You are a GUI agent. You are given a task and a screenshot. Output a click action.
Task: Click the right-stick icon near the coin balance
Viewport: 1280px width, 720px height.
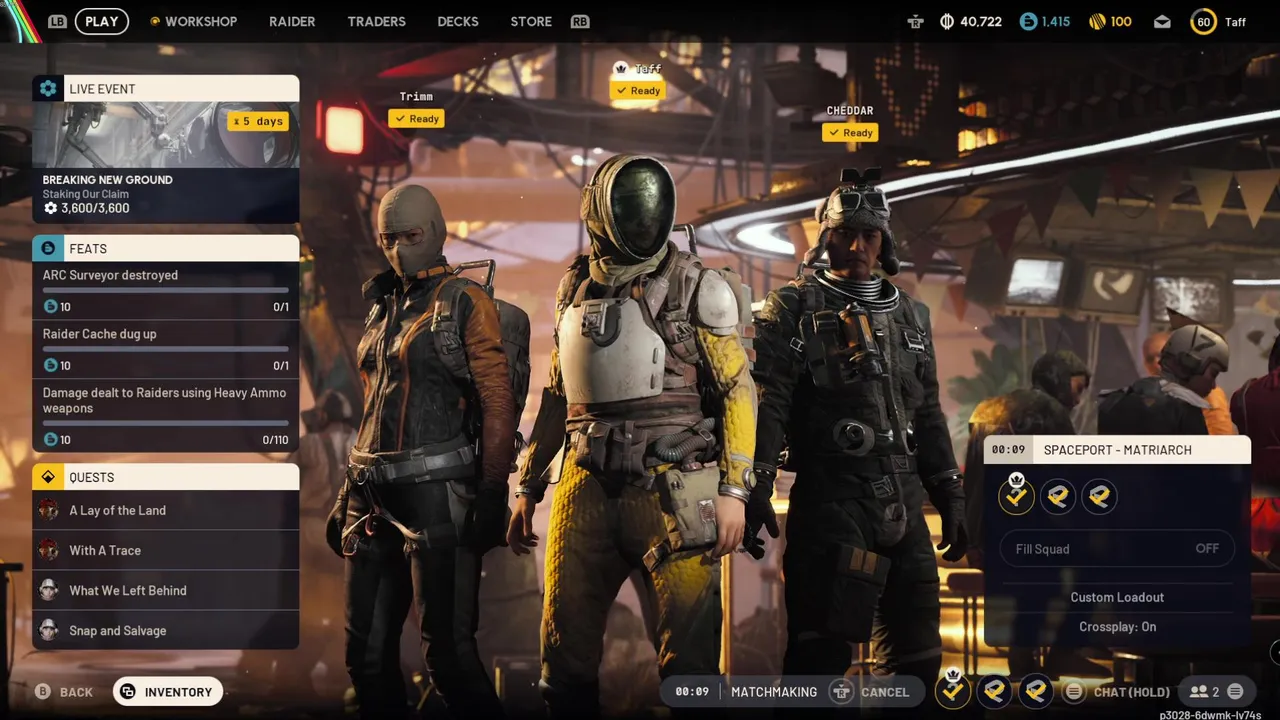click(x=915, y=21)
